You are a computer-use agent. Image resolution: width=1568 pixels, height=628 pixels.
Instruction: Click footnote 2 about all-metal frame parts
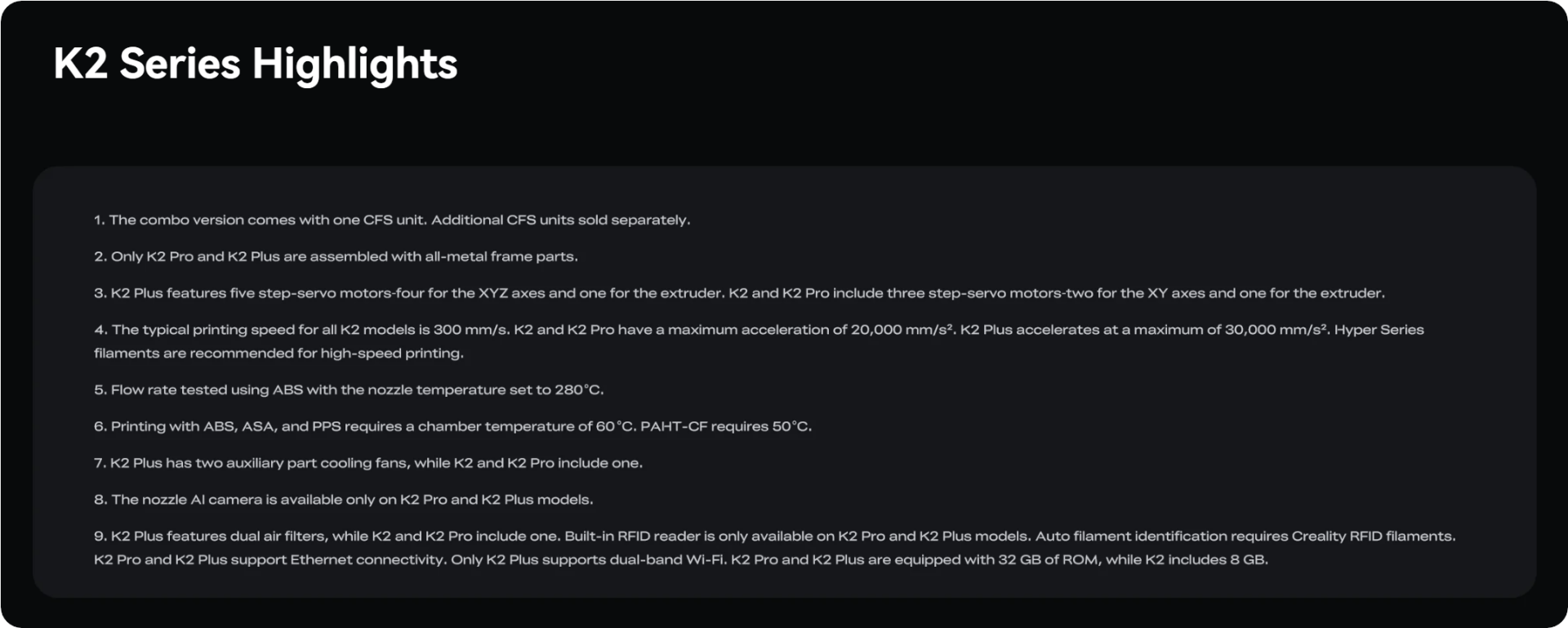click(x=336, y=257)
